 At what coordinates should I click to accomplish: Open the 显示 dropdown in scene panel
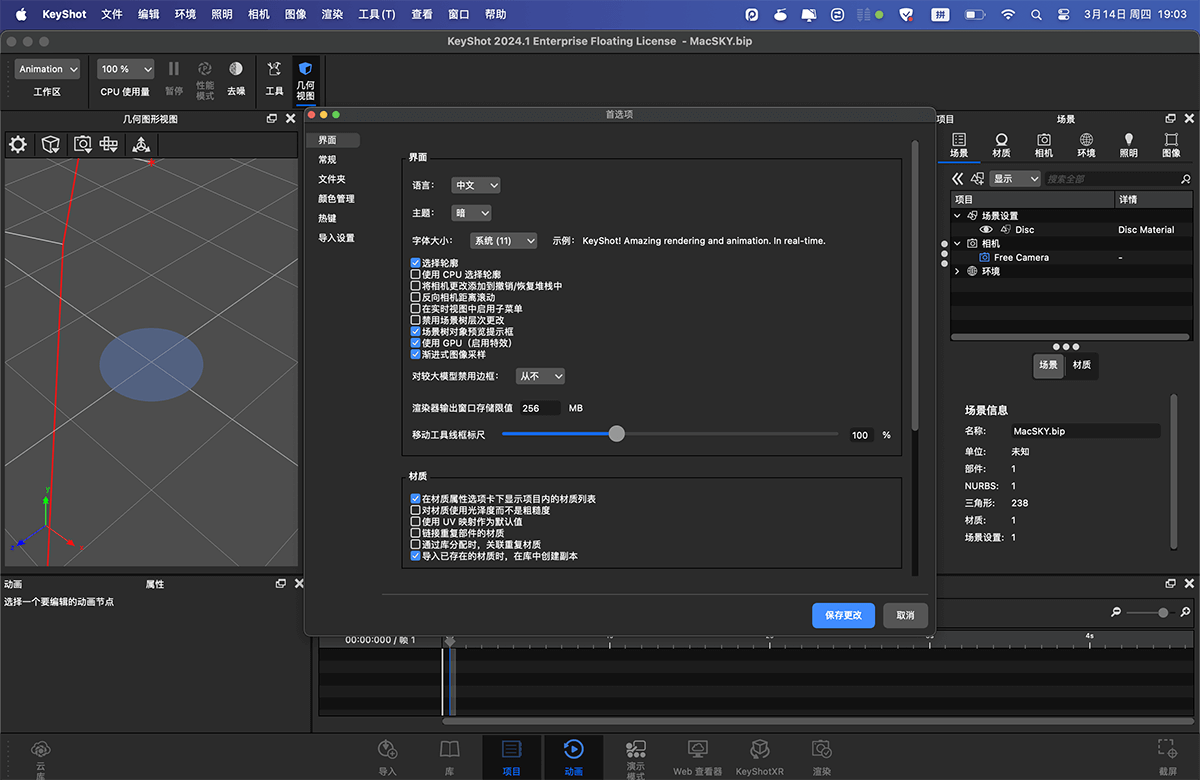(x=1015, y=179)
